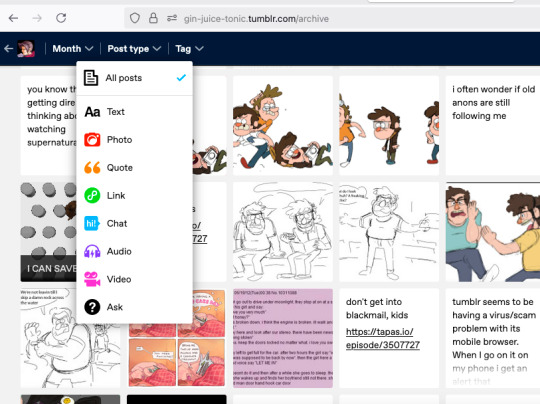The width and height of the screenshot is (540, 404).
Task: Go back using the Tumblr archive arrow
Action: tap(9, 49)
